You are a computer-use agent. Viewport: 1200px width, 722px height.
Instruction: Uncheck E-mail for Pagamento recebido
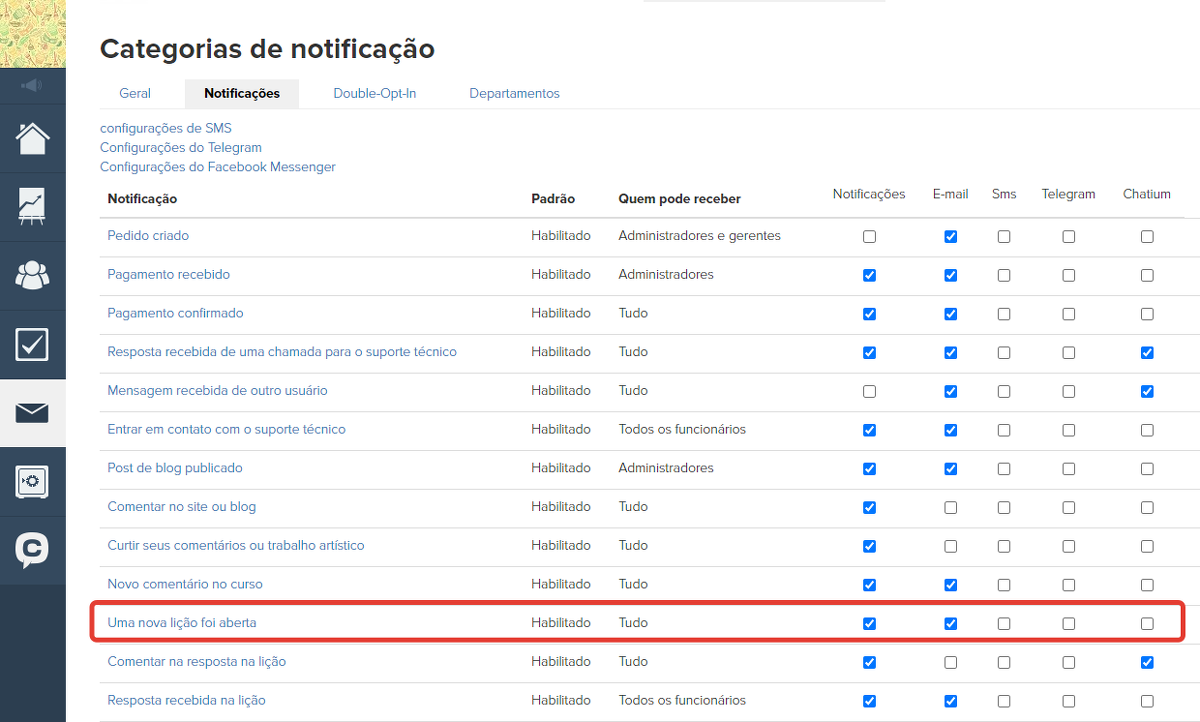[950, 275]
